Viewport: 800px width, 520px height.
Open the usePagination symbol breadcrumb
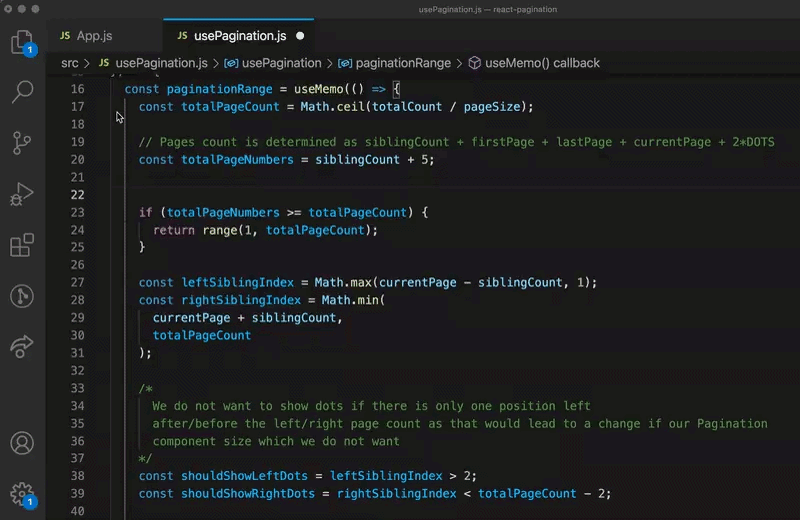[x=282, y=63]
